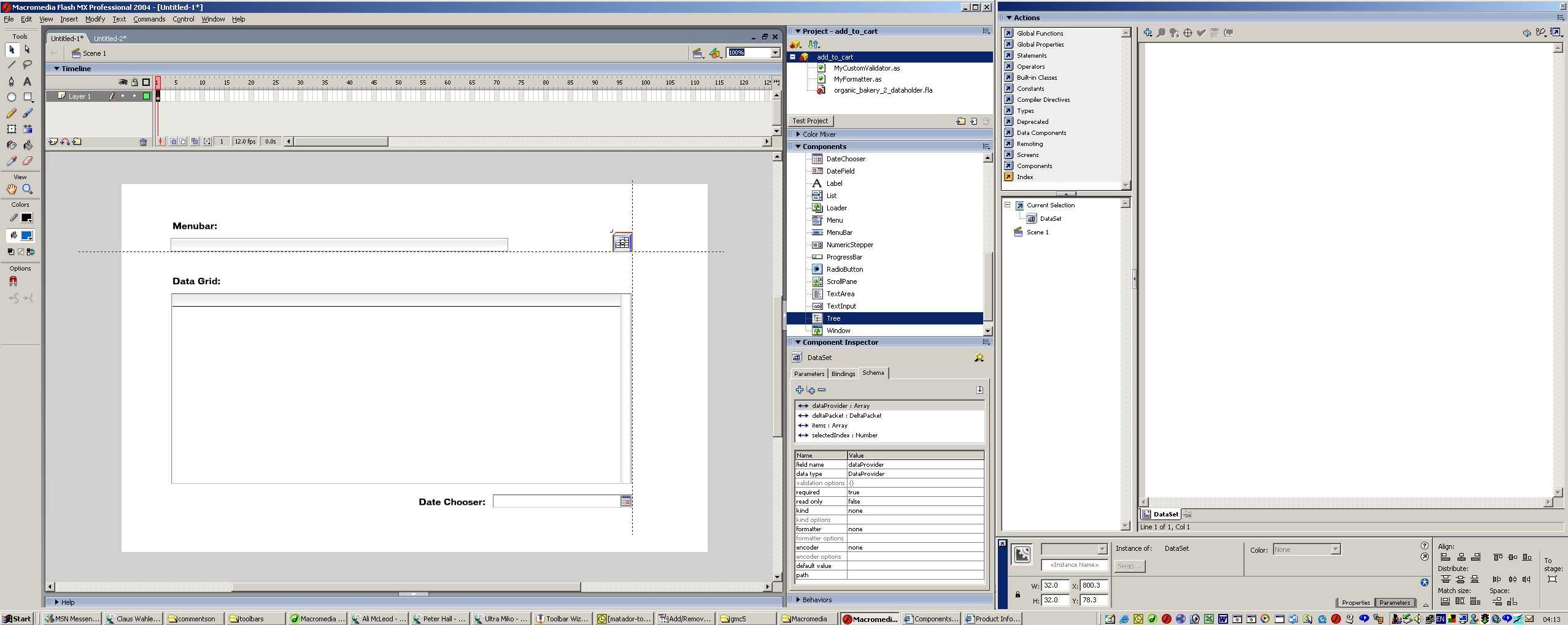Select the Tree component in list
Image resolution: width=1568 pixels, height=625 pixels.
pyautogui.click(x=833, y=318)
